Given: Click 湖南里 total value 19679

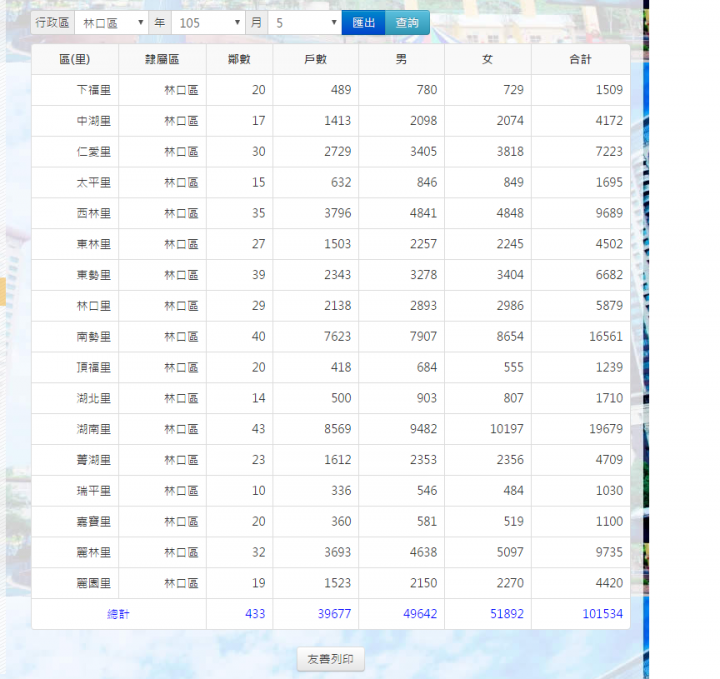Looking at the screenshot, I should tap(606, 429).
